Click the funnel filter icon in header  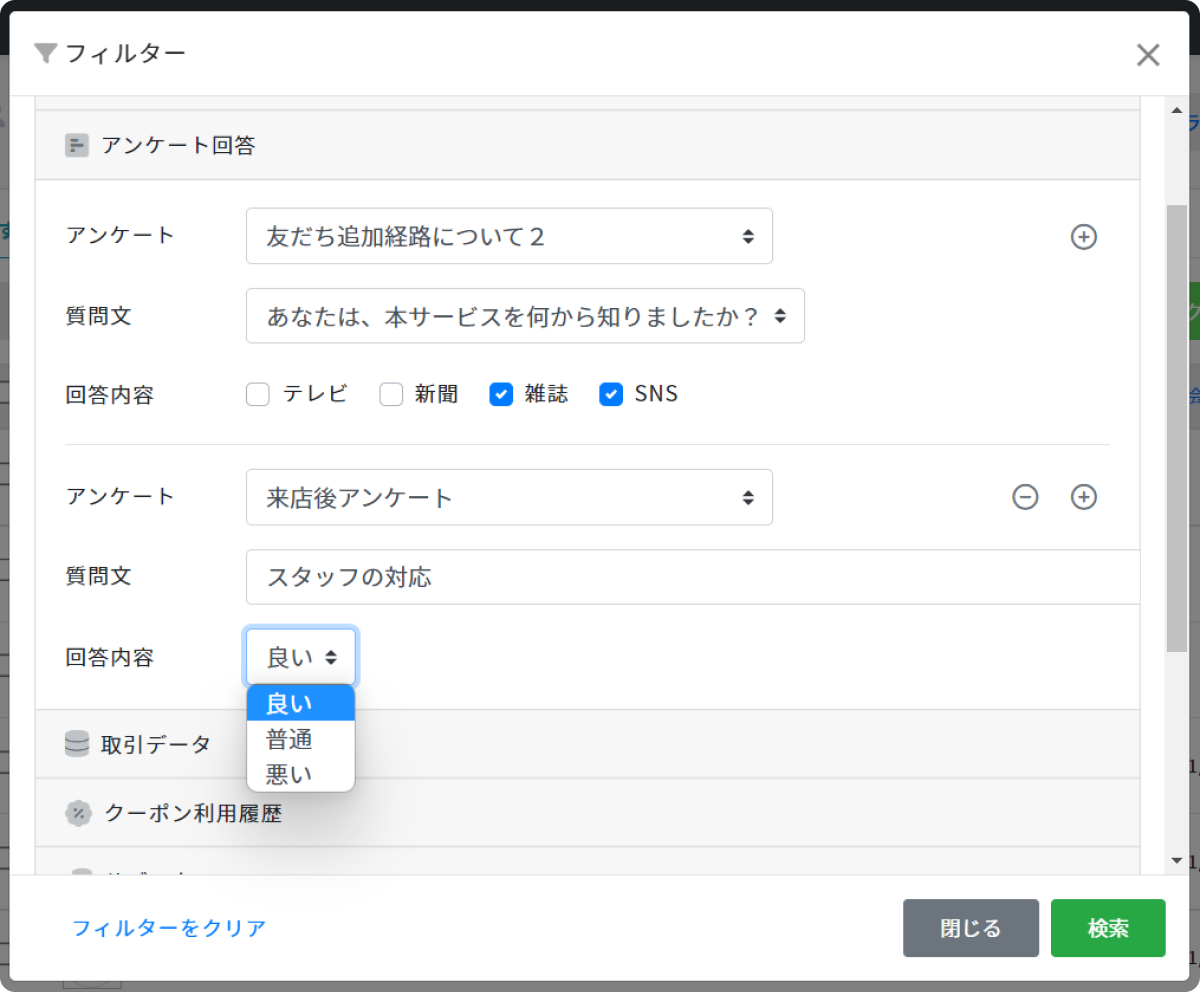45,53
